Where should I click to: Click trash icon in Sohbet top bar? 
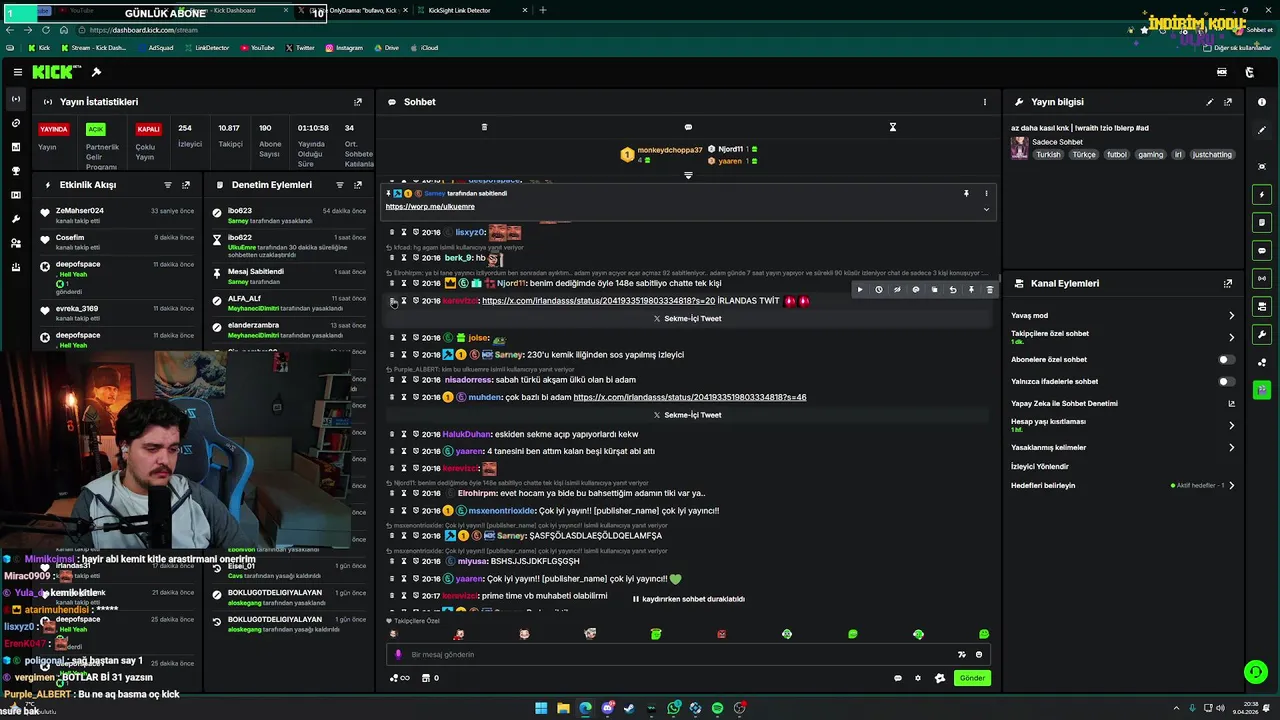[484, 127]
